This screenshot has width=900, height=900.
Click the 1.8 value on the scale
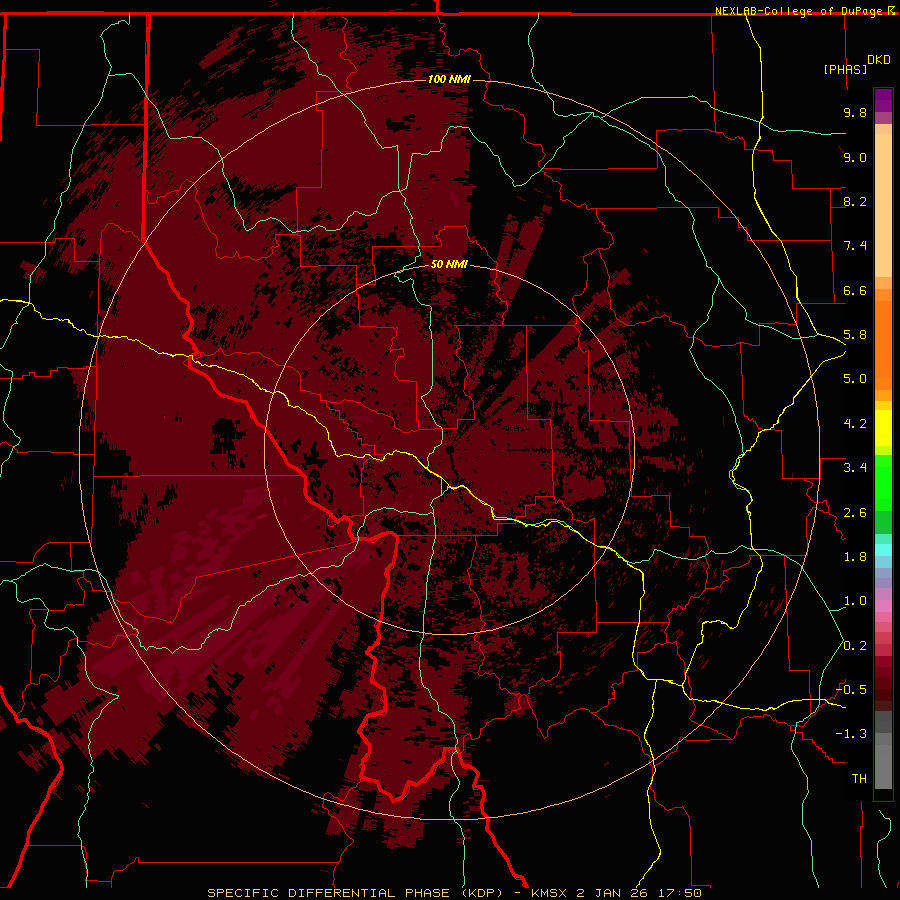pyautogui.click(x=855, y=557)
